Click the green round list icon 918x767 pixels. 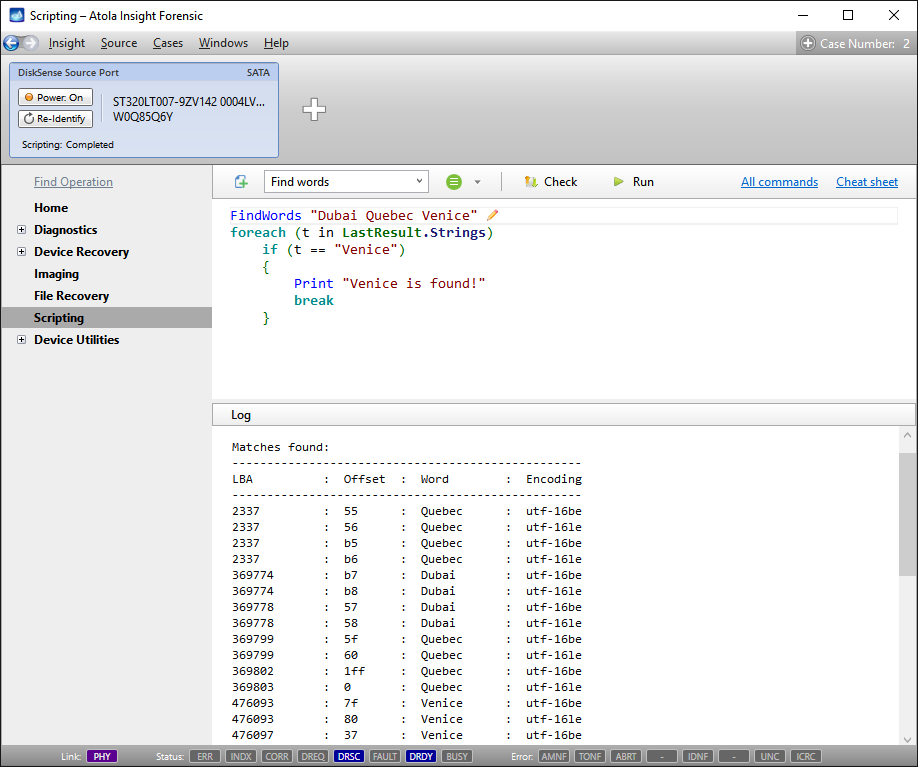point(454,182)
